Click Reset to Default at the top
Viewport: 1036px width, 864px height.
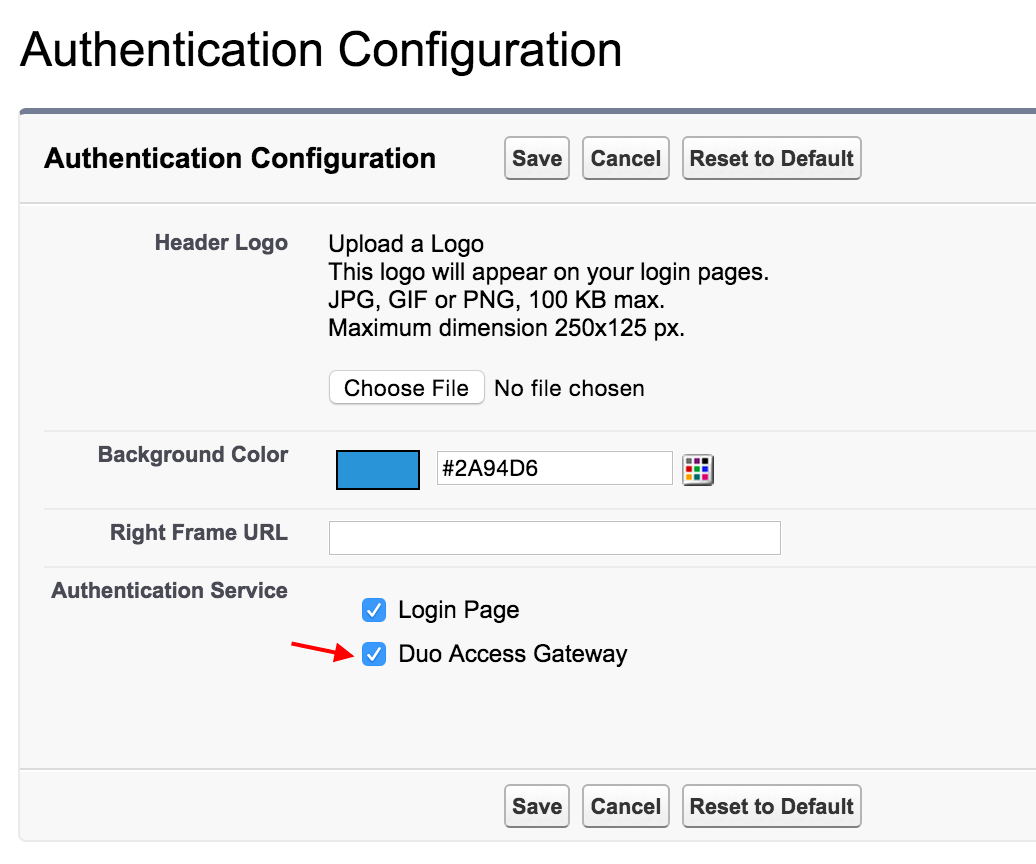point(771,158)
